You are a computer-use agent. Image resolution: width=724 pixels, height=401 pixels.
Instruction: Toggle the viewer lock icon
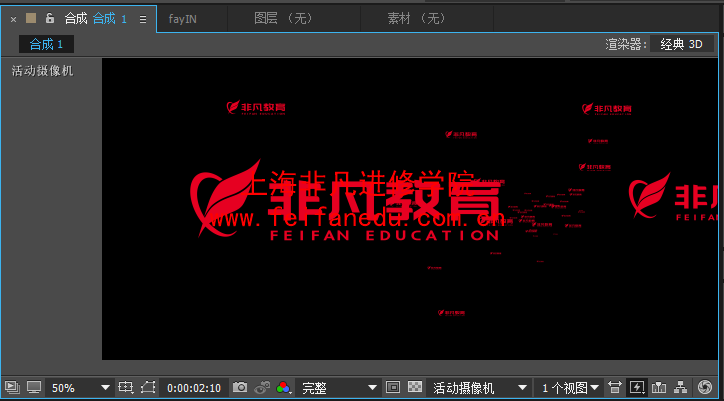coord(50,18)
